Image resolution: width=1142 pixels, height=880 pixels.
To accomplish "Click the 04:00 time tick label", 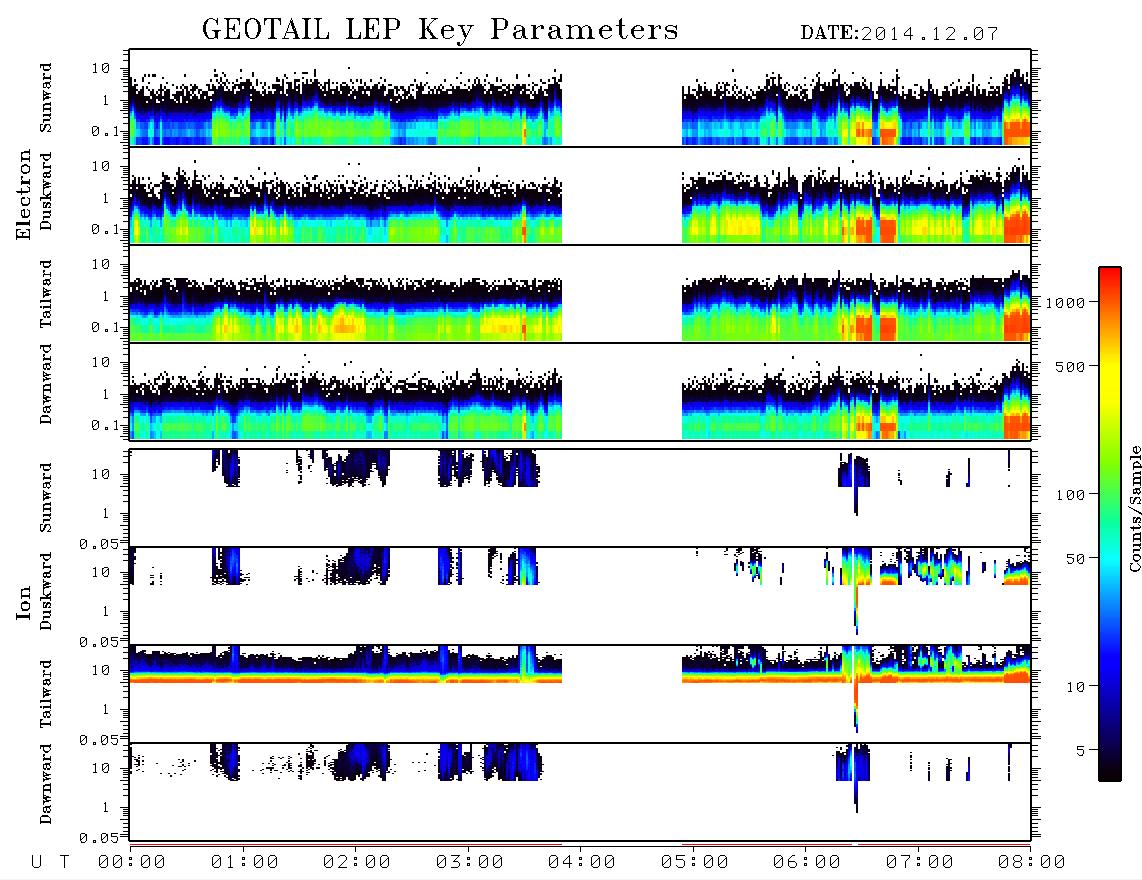I will (x=582, y=863).
